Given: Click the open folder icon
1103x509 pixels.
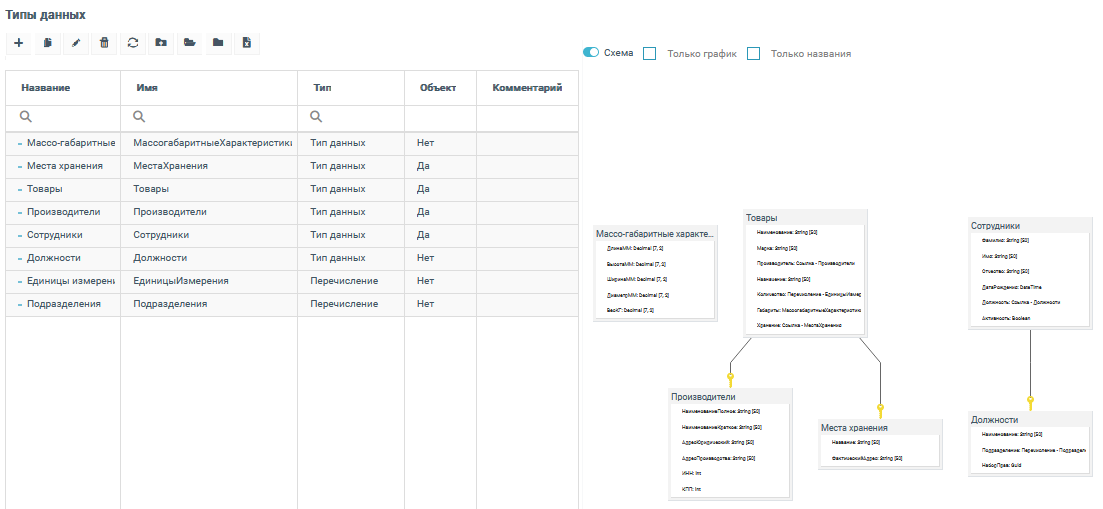Looking at the screenshot, I should coord(189,43).
